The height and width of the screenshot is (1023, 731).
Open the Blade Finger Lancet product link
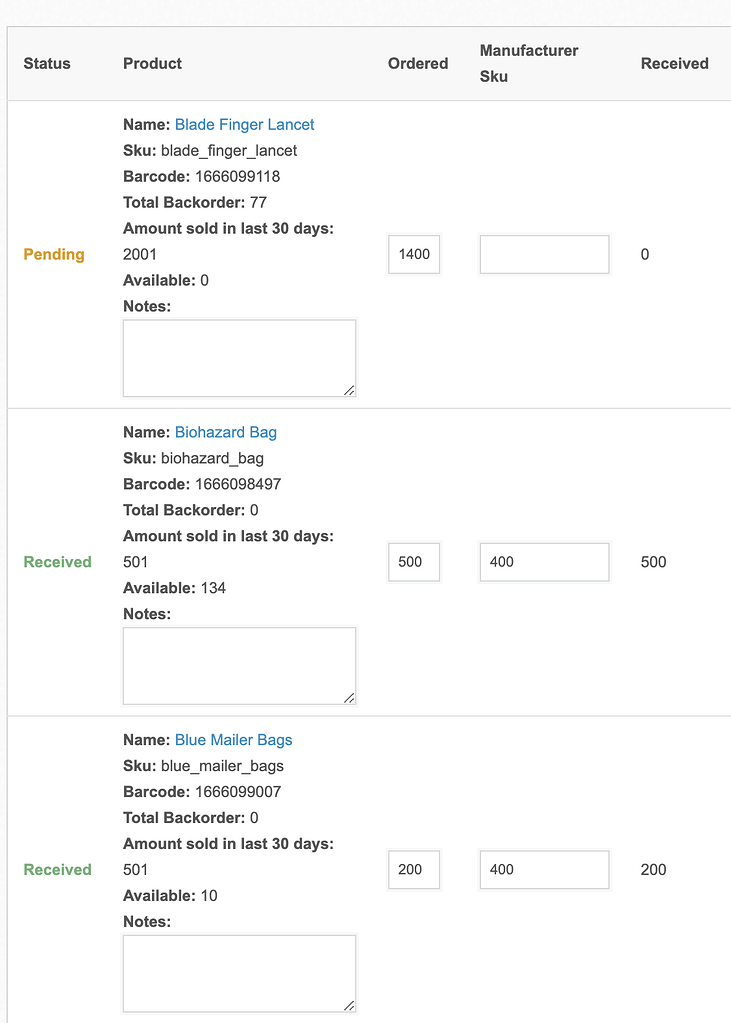[244, 124]
